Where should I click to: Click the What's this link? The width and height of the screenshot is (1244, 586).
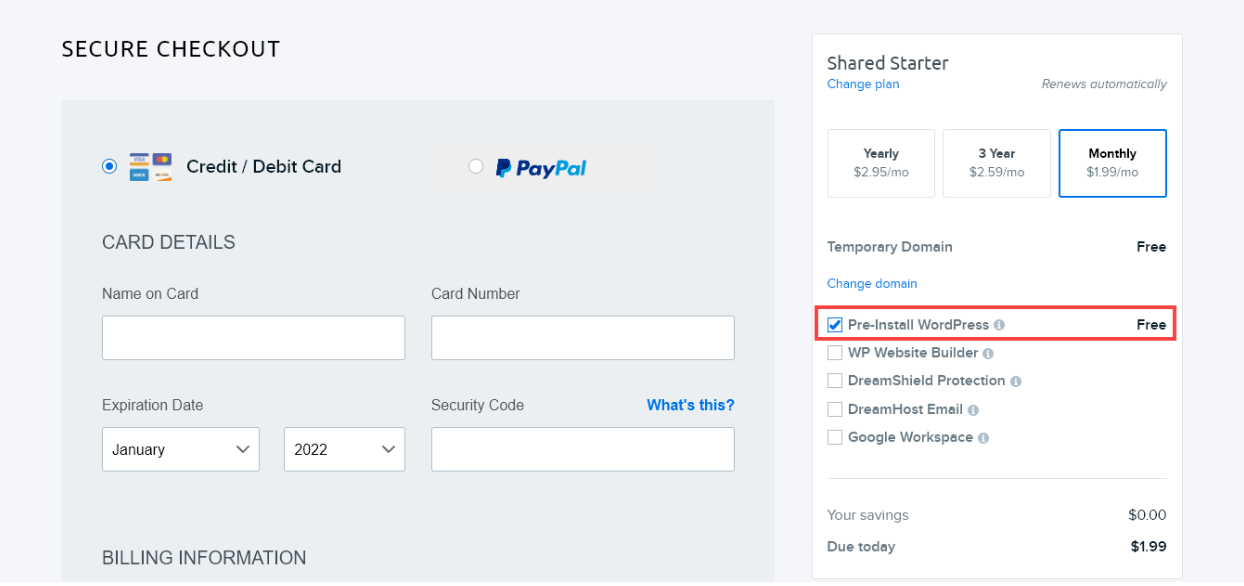pyautogui.click(x=690, y=405)
